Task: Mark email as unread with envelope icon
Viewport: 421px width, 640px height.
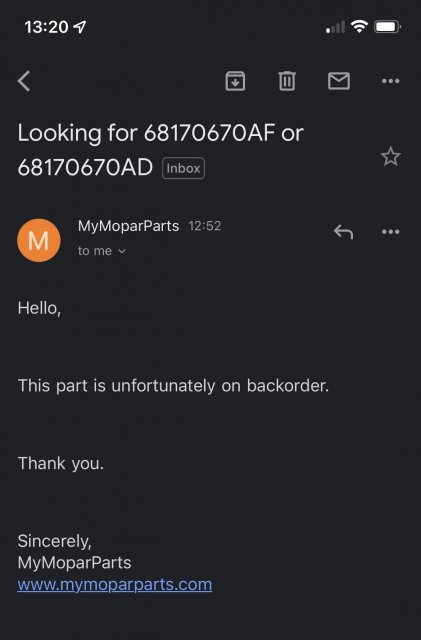Action: pos(339,81)
